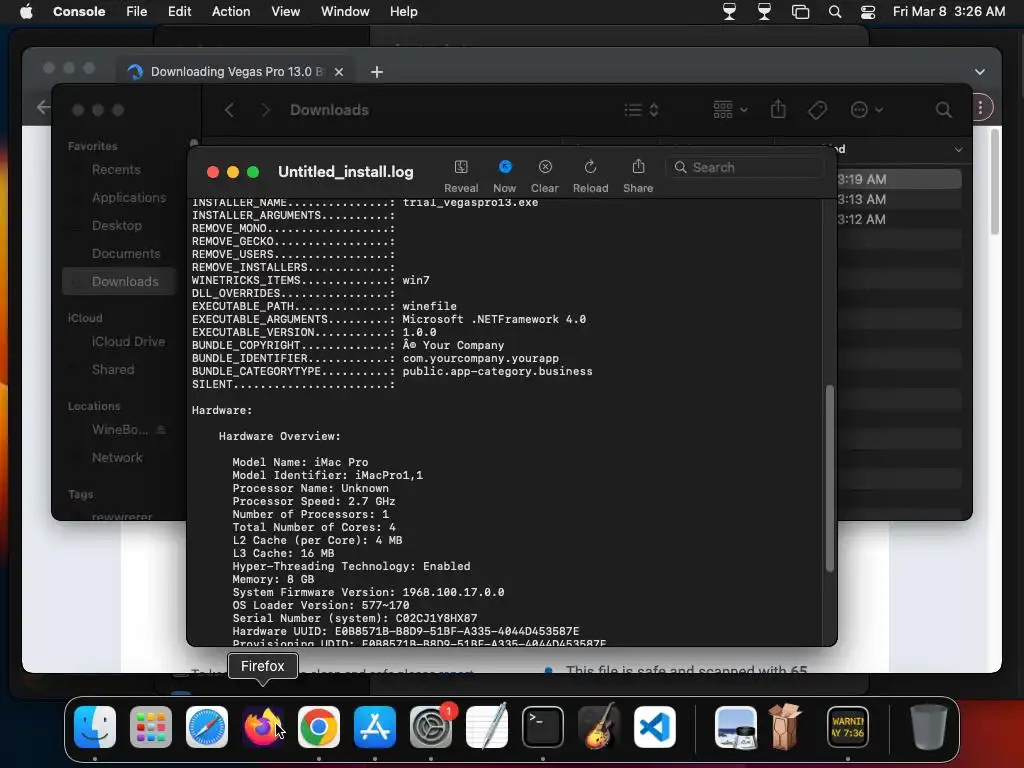Viewport: 1024px width, 768px height.
Task: Go forward in Finder Downloads window
Action: point(265,110)
